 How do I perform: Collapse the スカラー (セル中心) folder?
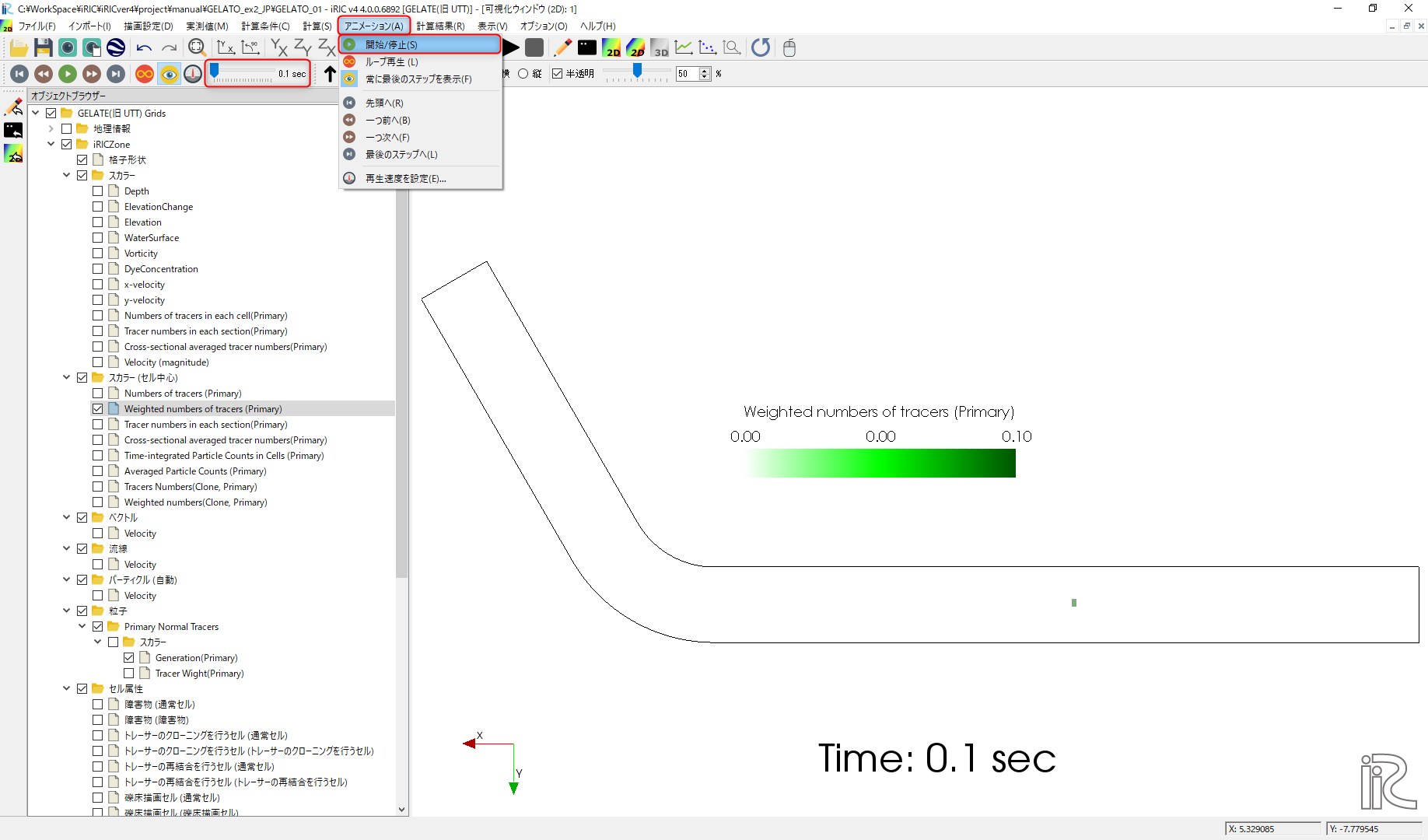(x=67, y=377)
